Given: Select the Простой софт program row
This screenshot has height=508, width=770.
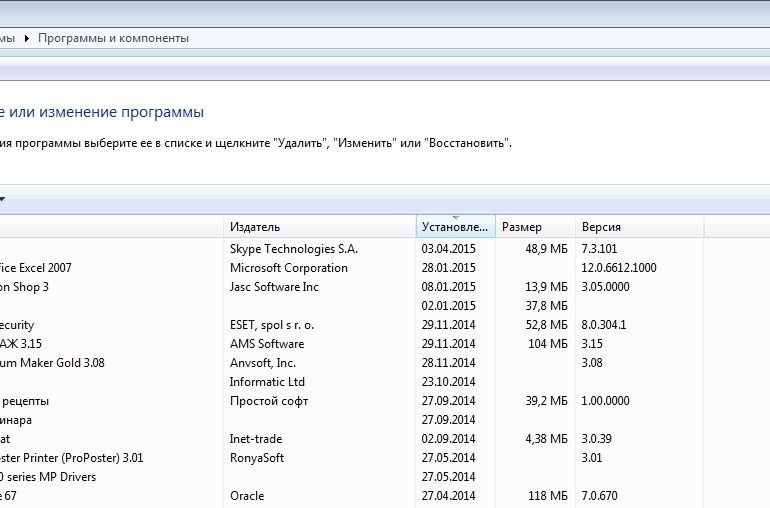Looking at the screenshot, I should (x=269, y=401).
